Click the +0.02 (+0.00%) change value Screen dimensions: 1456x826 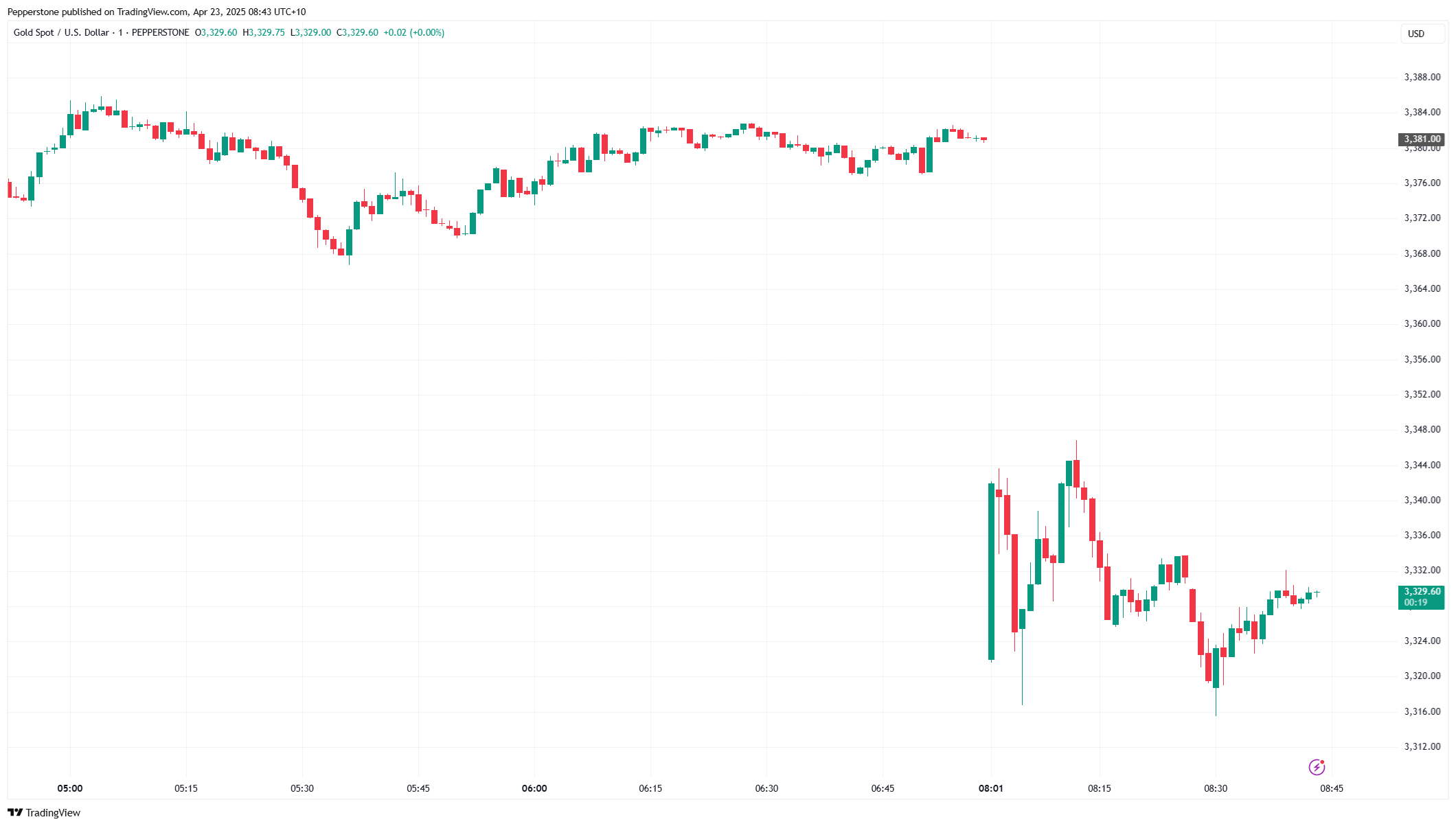[413, 32]
